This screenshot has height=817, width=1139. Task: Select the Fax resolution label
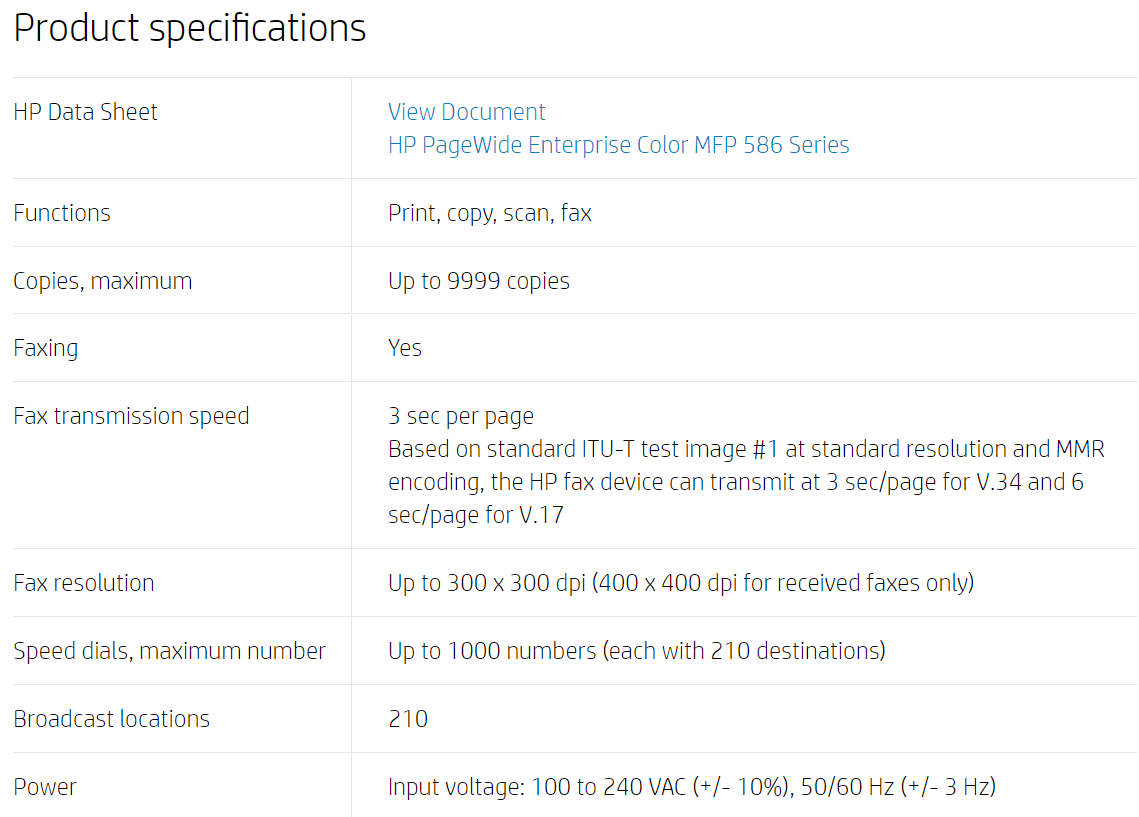(x=84, y=583)
